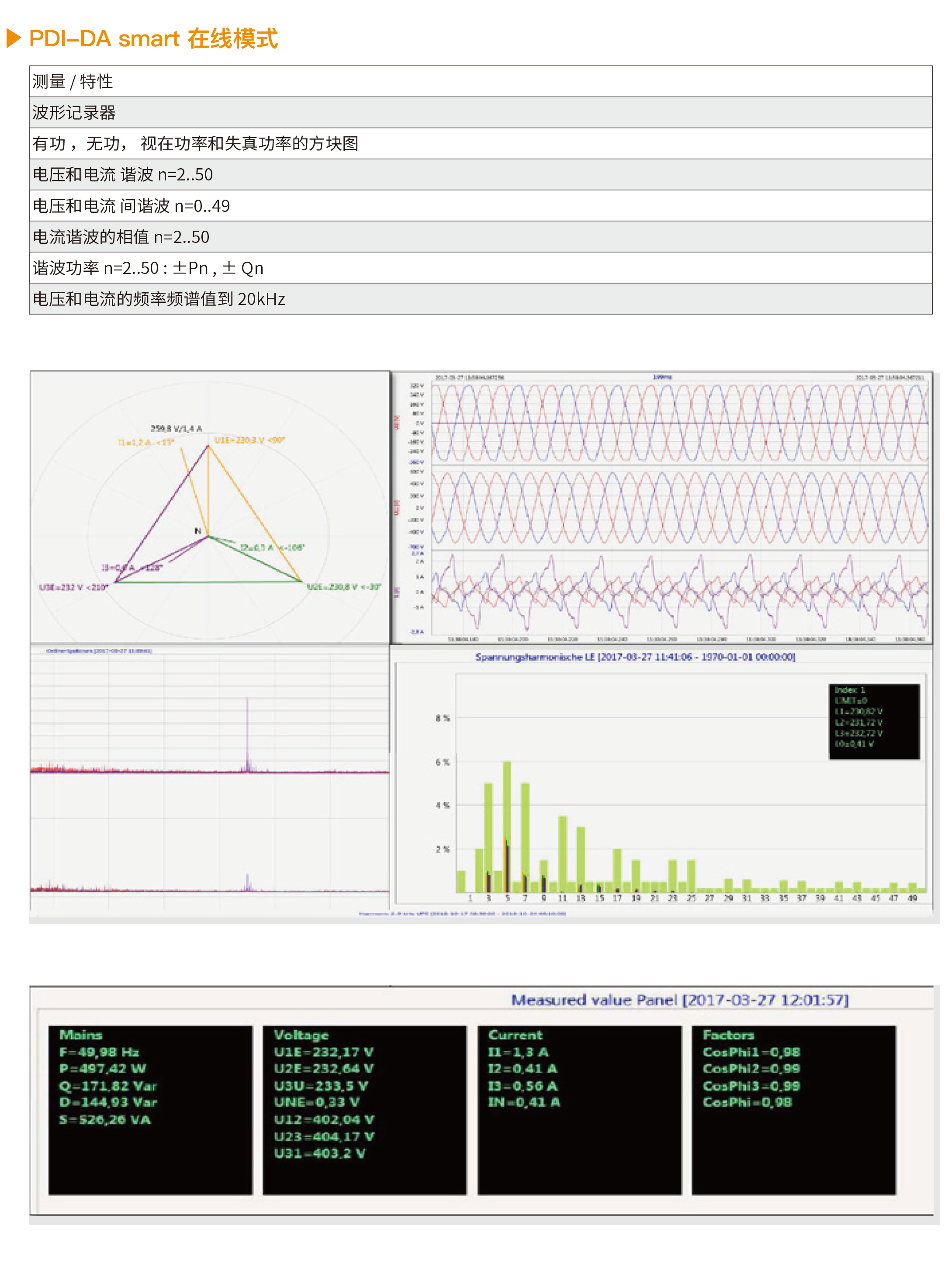Viewport: 952px width, 1264px height.
Task: Open the phasor diagram thumbnail
Action: (209, 507)
